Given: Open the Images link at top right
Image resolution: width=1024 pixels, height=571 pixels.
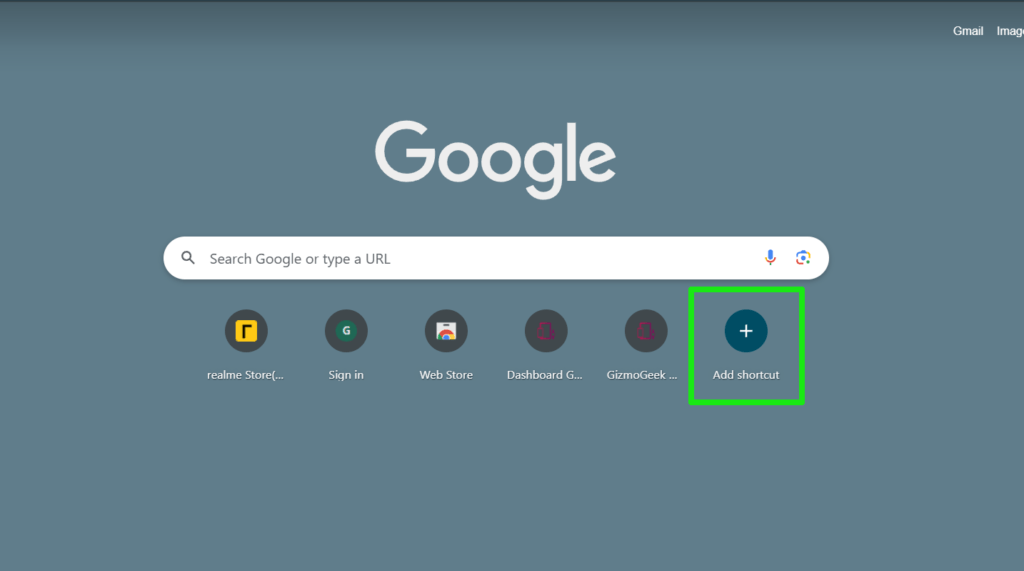Looking at the screenshot, I should pos(1010,31).
